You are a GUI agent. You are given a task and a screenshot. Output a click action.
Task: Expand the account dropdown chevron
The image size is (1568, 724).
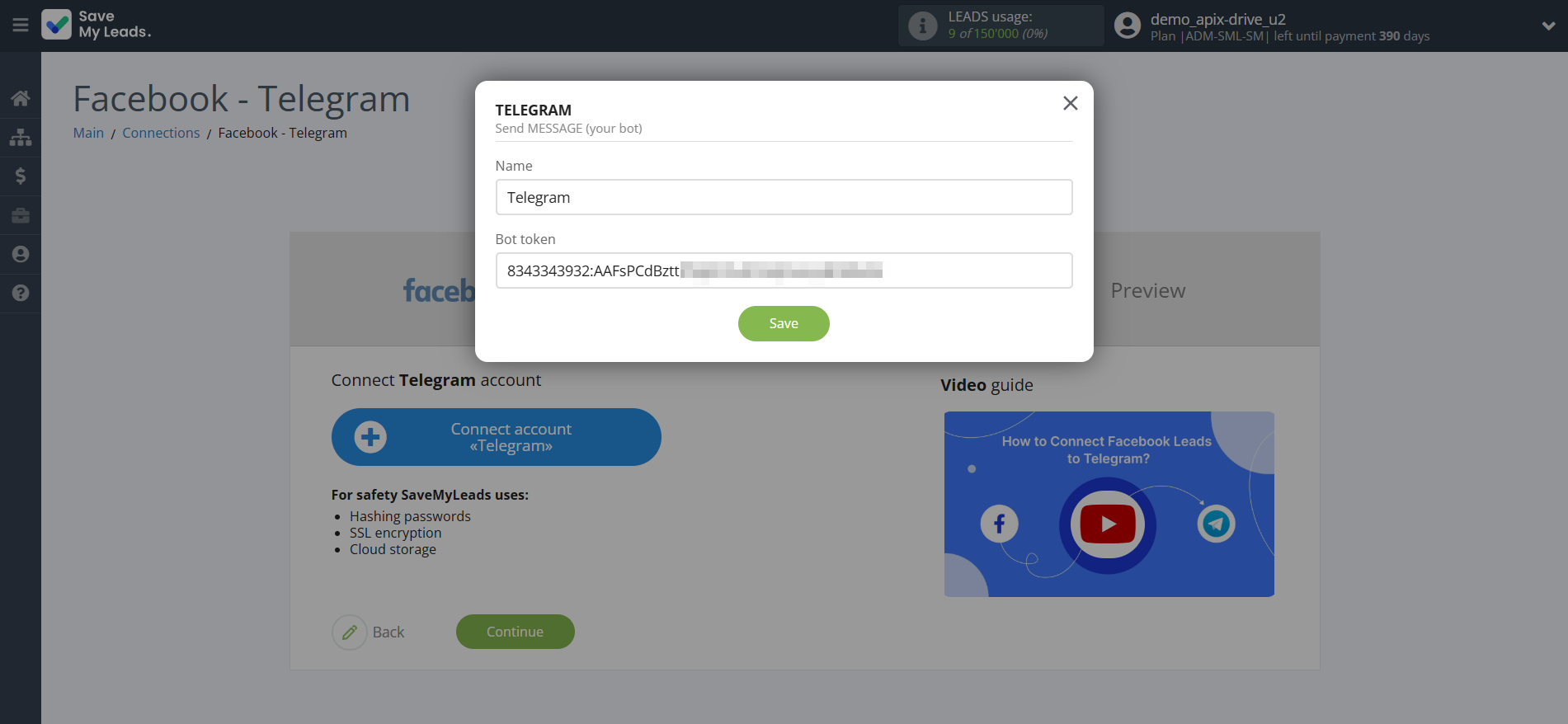pyautogui.click(x=1548, y=26)
